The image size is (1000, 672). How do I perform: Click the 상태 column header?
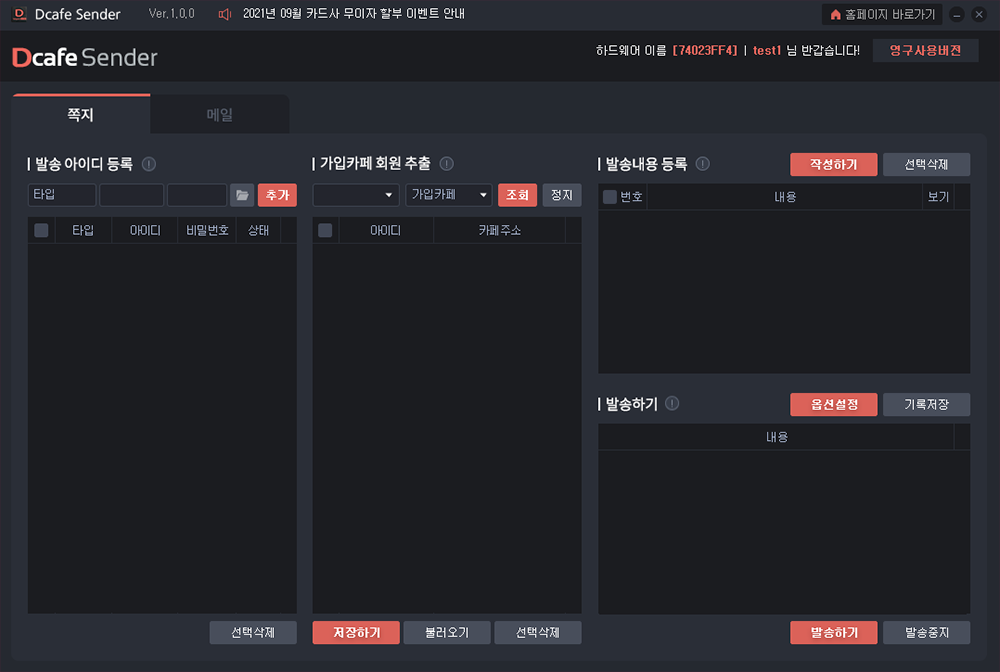tap(258, 230)
